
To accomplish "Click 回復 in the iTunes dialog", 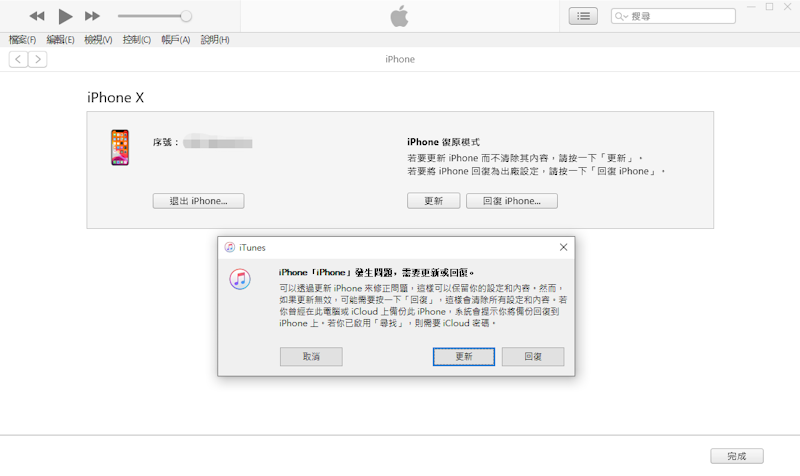I will 533,357.
